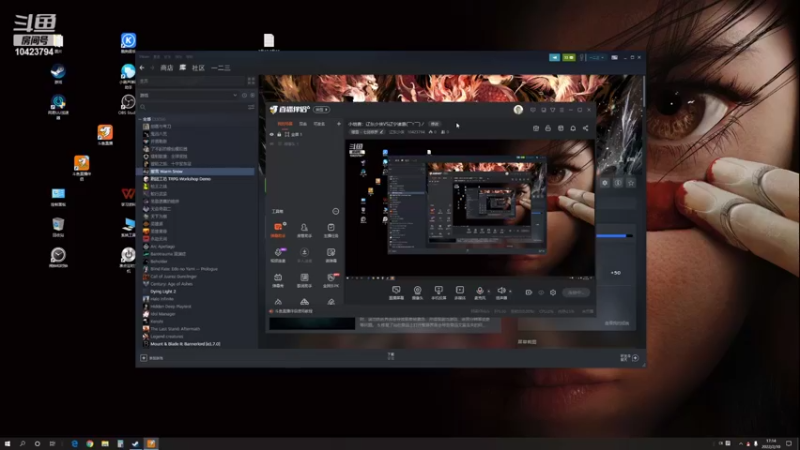Viewport: 800px width, 450px height.
Task: Open the 一二三 profile tab in Steam
Action: point(220,68)
